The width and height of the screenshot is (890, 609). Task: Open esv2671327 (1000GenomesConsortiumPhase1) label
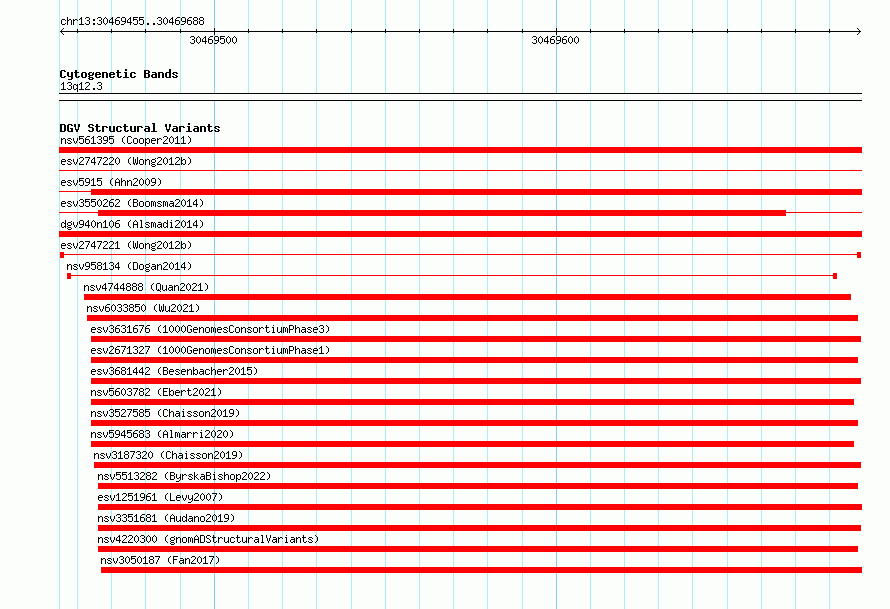pos(210,350)
